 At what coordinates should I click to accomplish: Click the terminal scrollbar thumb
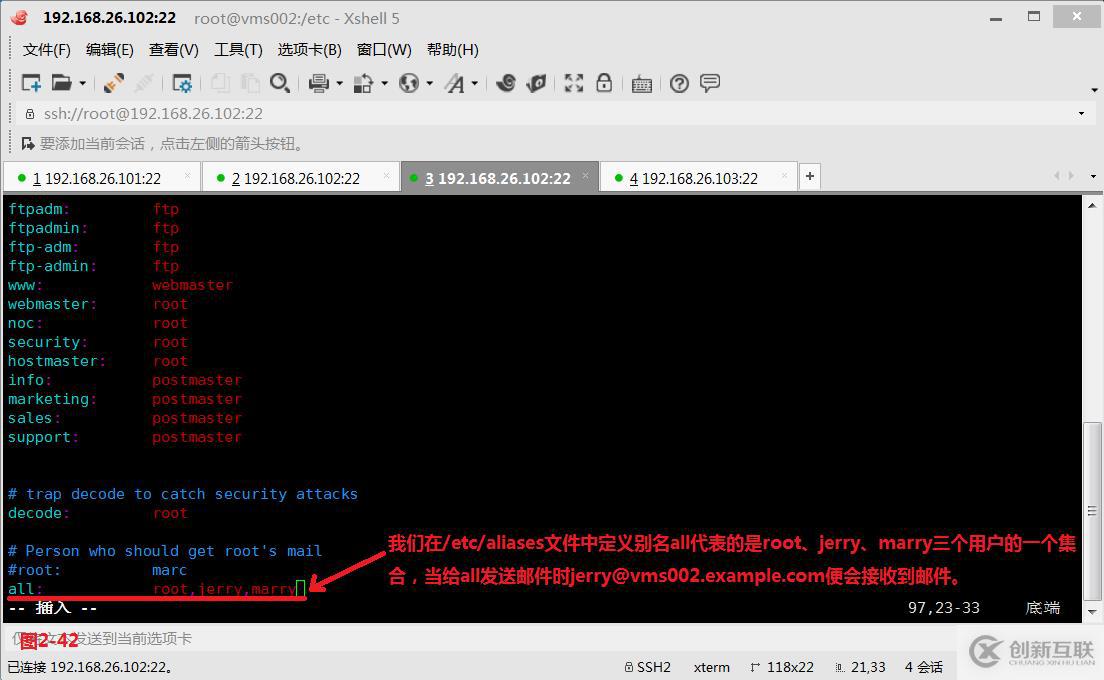point(1092,511)
